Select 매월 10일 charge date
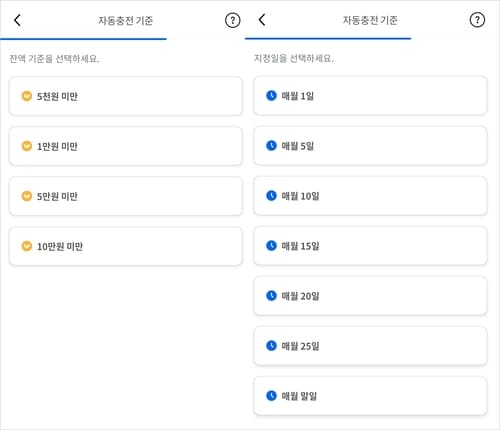 370,196
